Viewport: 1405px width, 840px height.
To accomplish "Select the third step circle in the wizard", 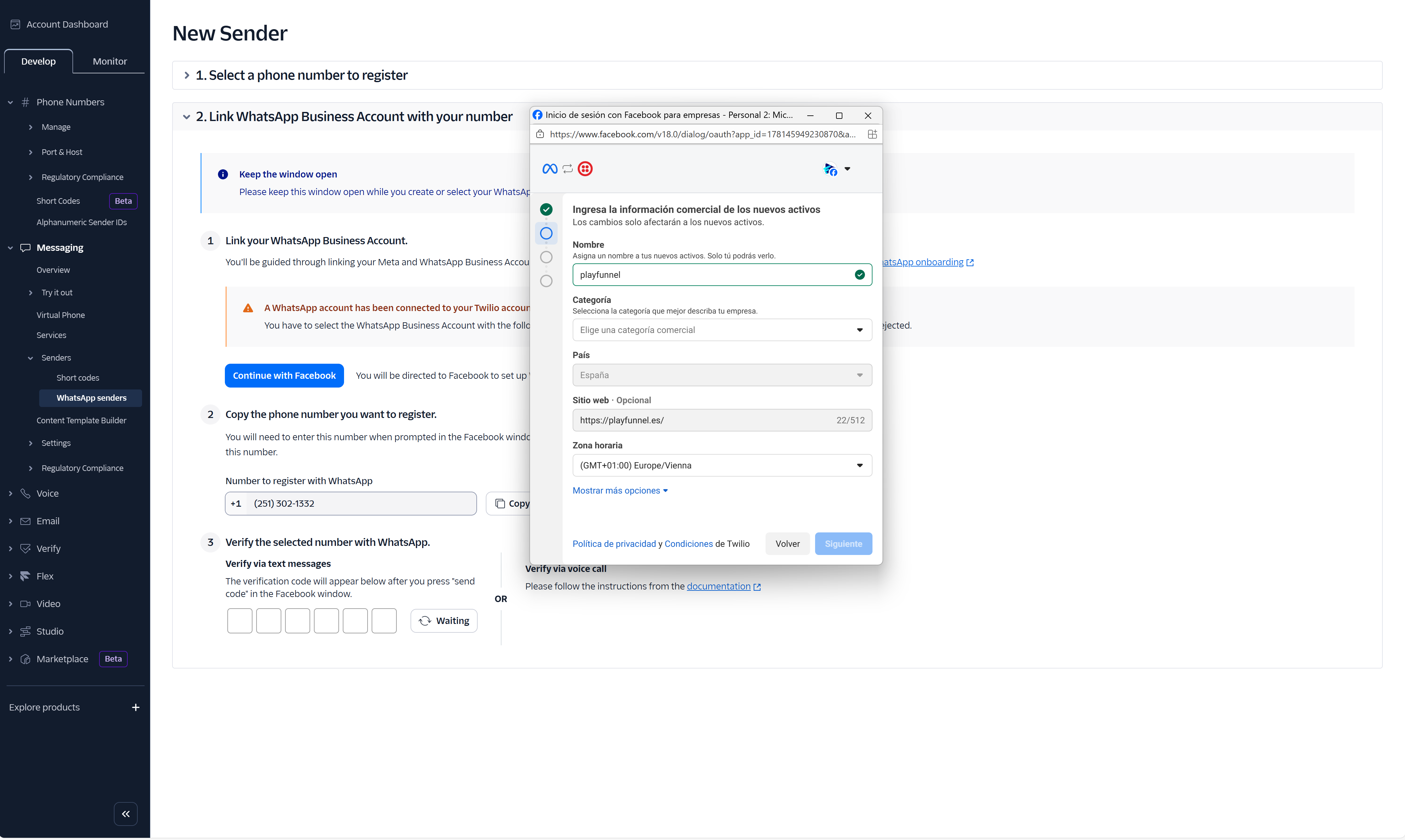I will (x=546, y=257).
